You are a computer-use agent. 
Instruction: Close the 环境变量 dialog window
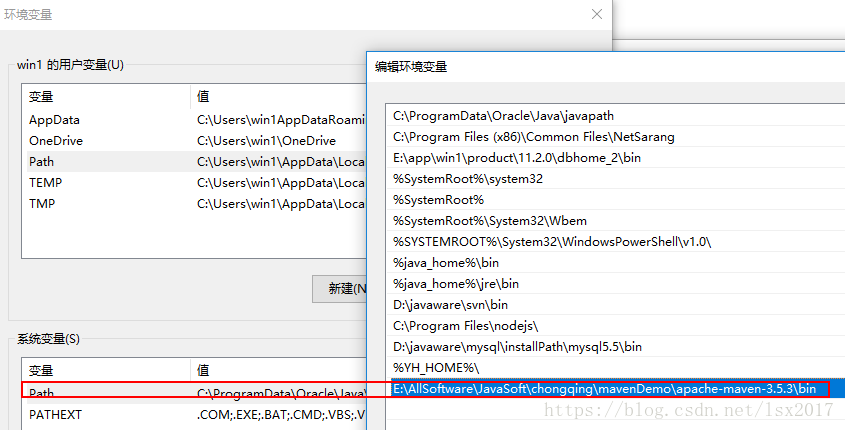point(597,15)
